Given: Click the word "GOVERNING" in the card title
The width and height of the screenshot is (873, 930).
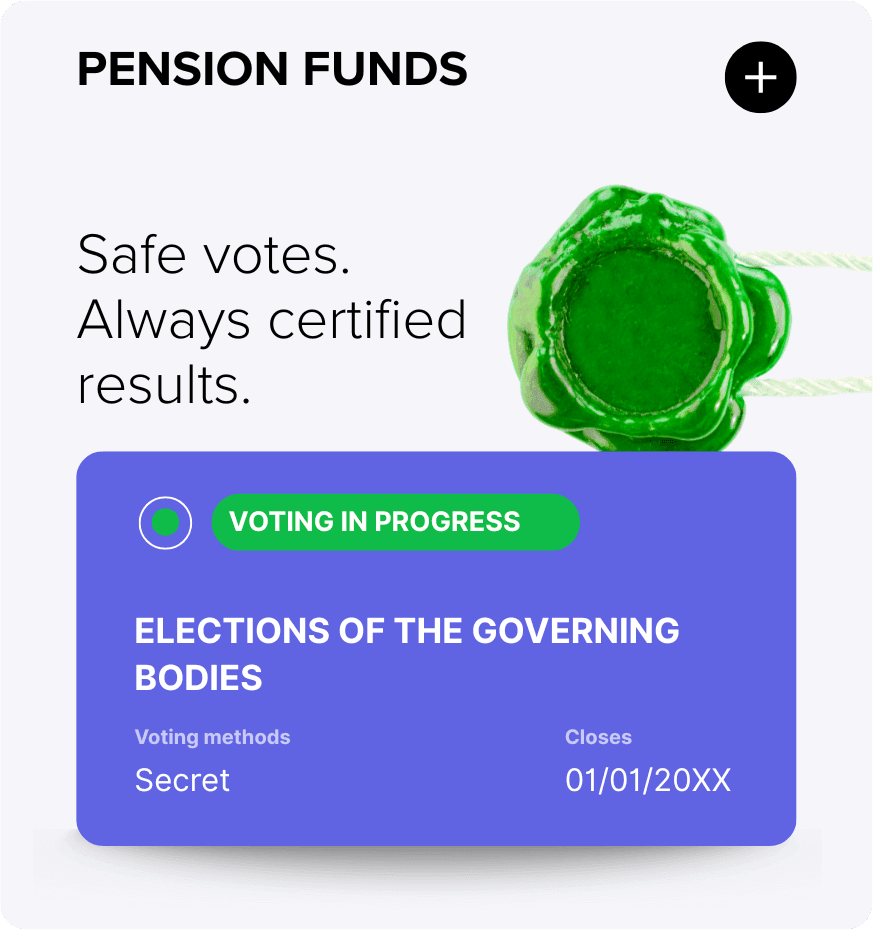Looking at the screenshot, I should (575, 631).
